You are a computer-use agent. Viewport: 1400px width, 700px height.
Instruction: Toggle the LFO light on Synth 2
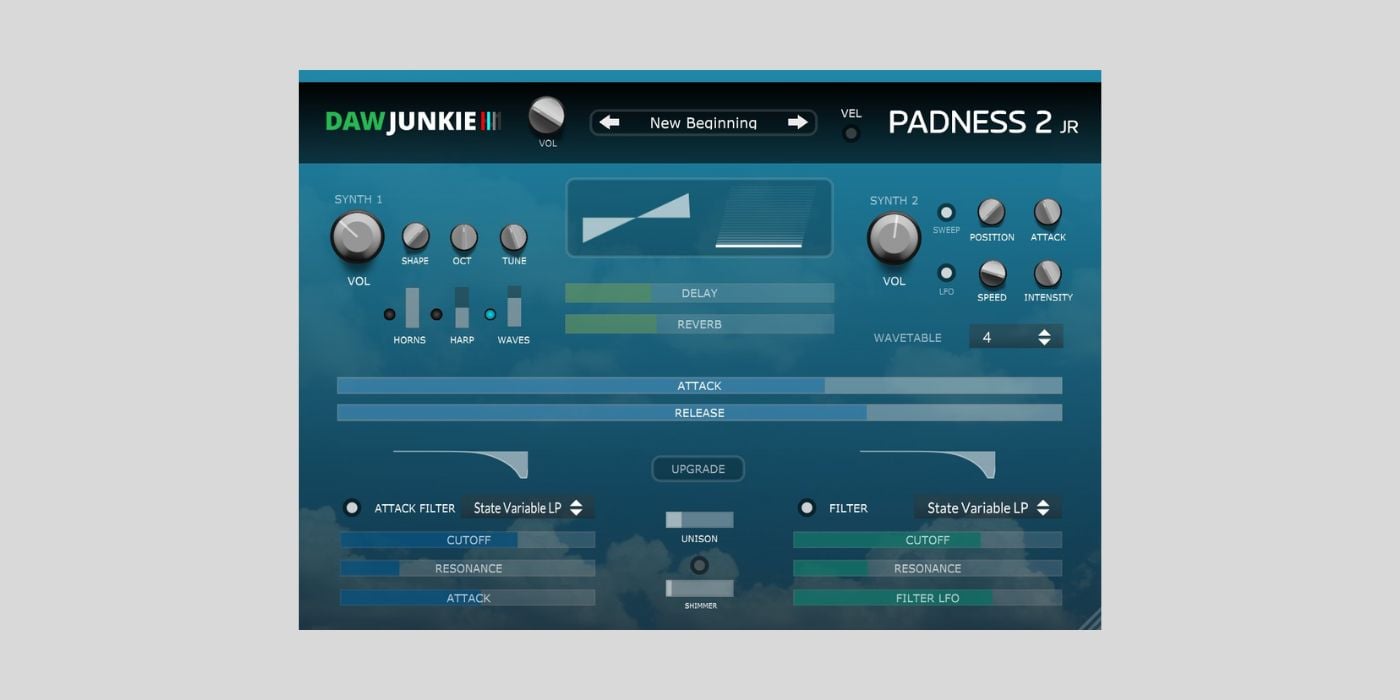(x=946, y=271)
